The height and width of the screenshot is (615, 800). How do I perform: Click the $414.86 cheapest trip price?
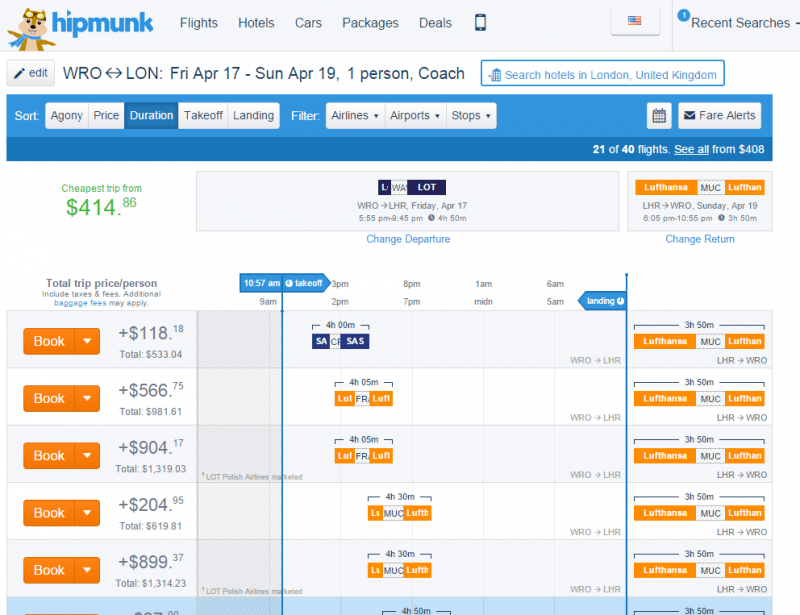[101, 207]
